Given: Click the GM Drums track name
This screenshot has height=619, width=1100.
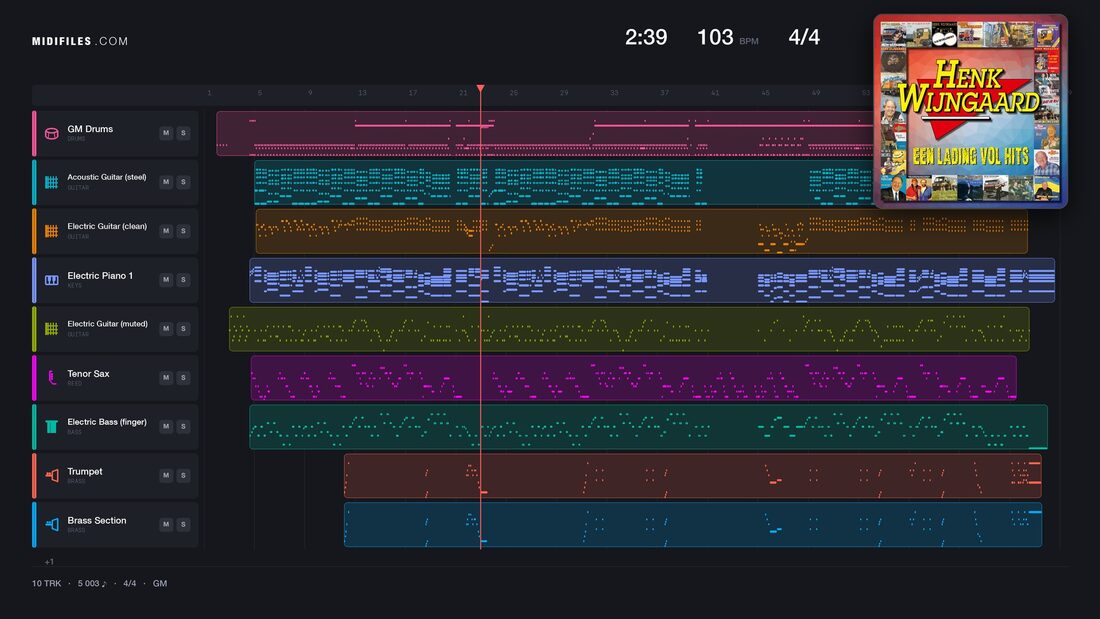Looking at the screenshot, I should [x=90, y=129].
